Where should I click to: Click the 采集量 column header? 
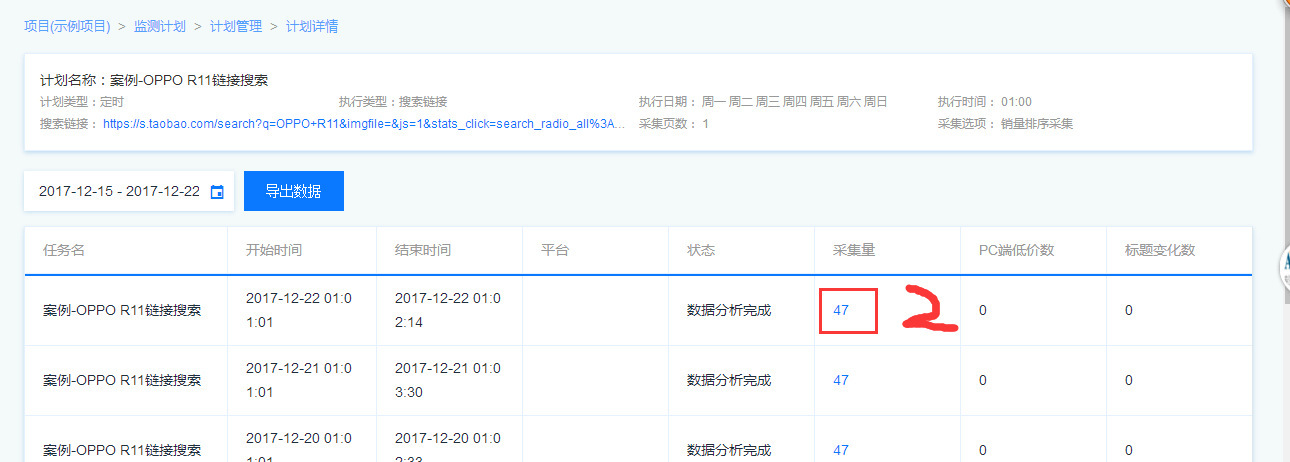pos(854,250)
